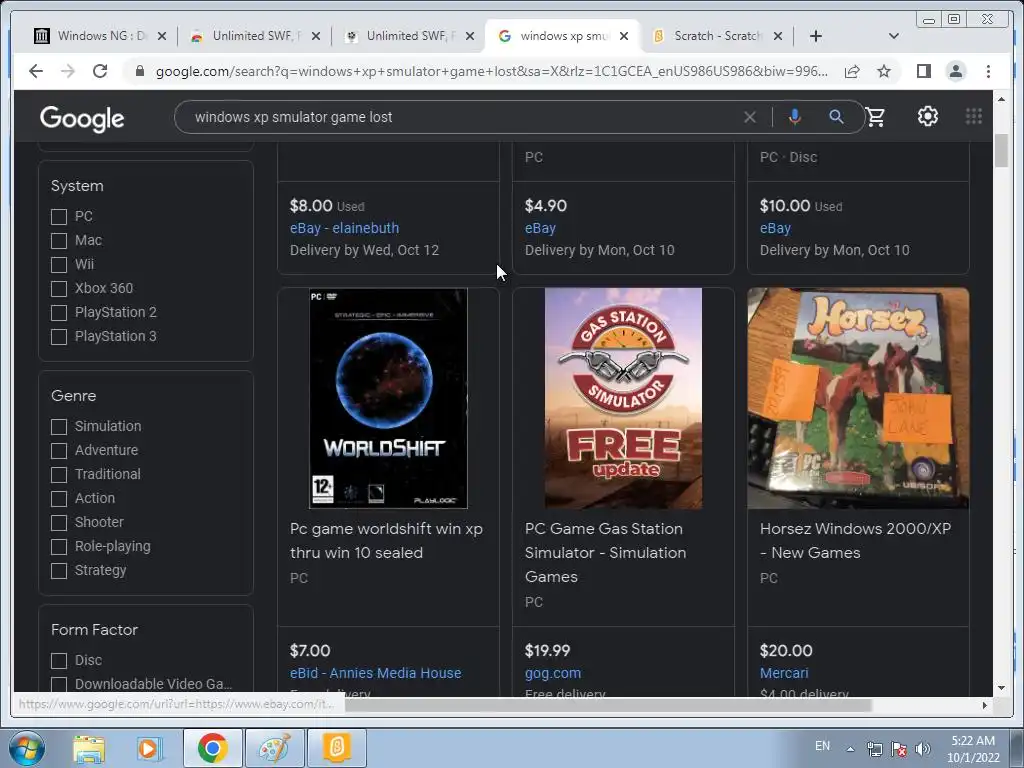
Task: Open Scratch app in taskbar
Action: pos(337,748)
